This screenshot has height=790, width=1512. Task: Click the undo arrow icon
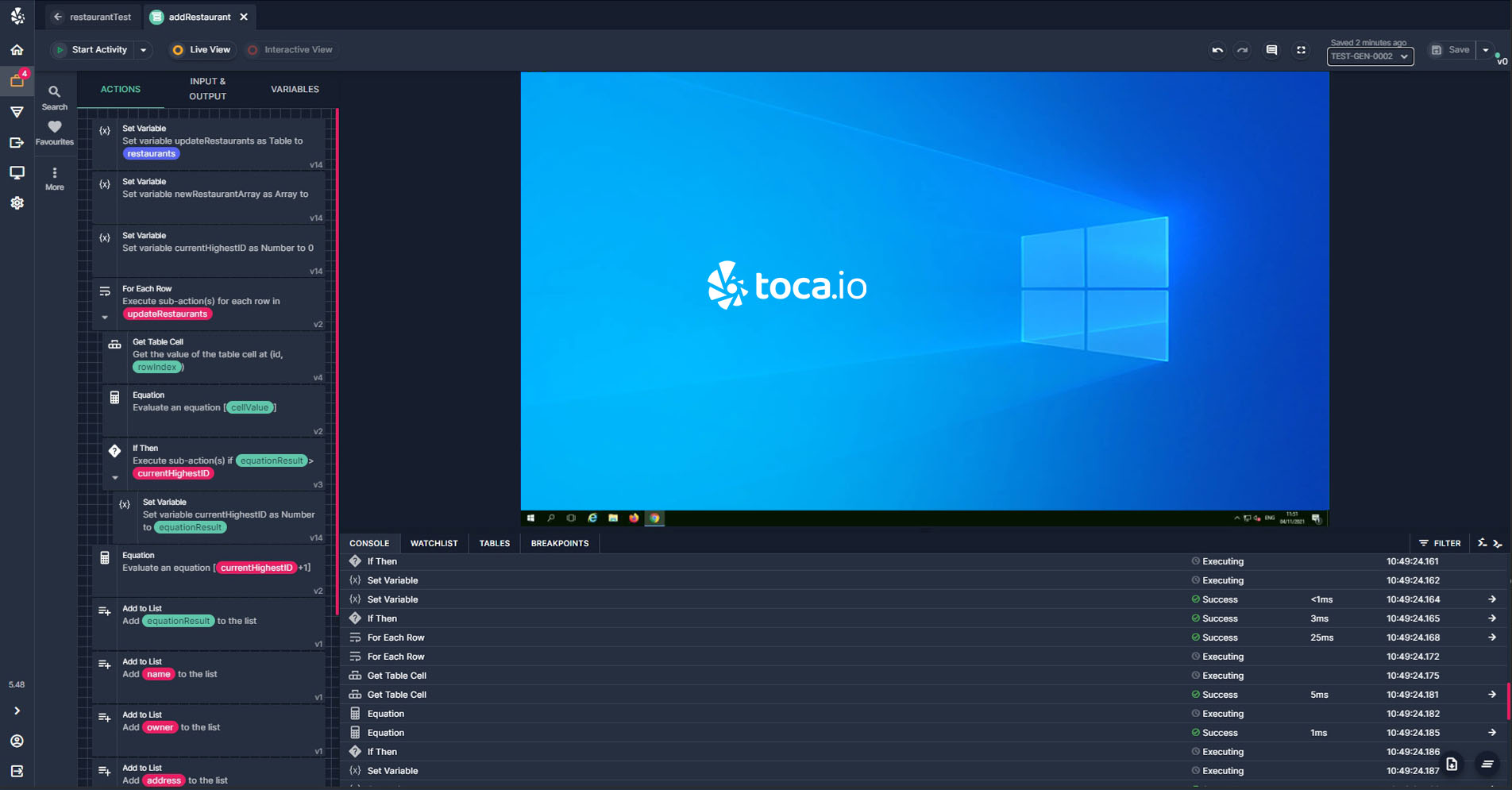click(x=1217, y=50)
